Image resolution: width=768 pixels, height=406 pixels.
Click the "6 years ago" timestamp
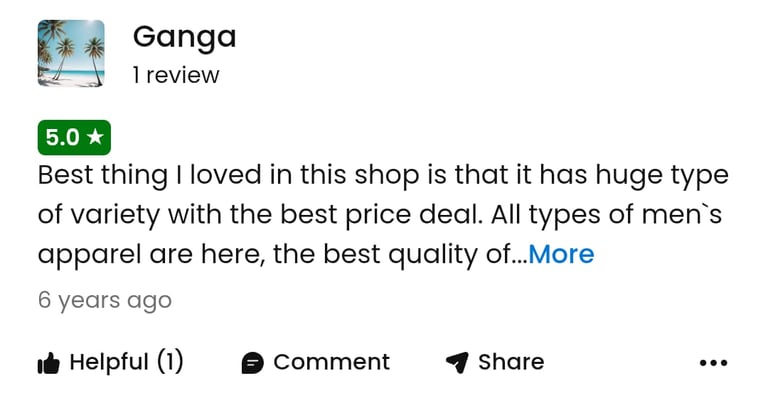click(x=105, y=300)
